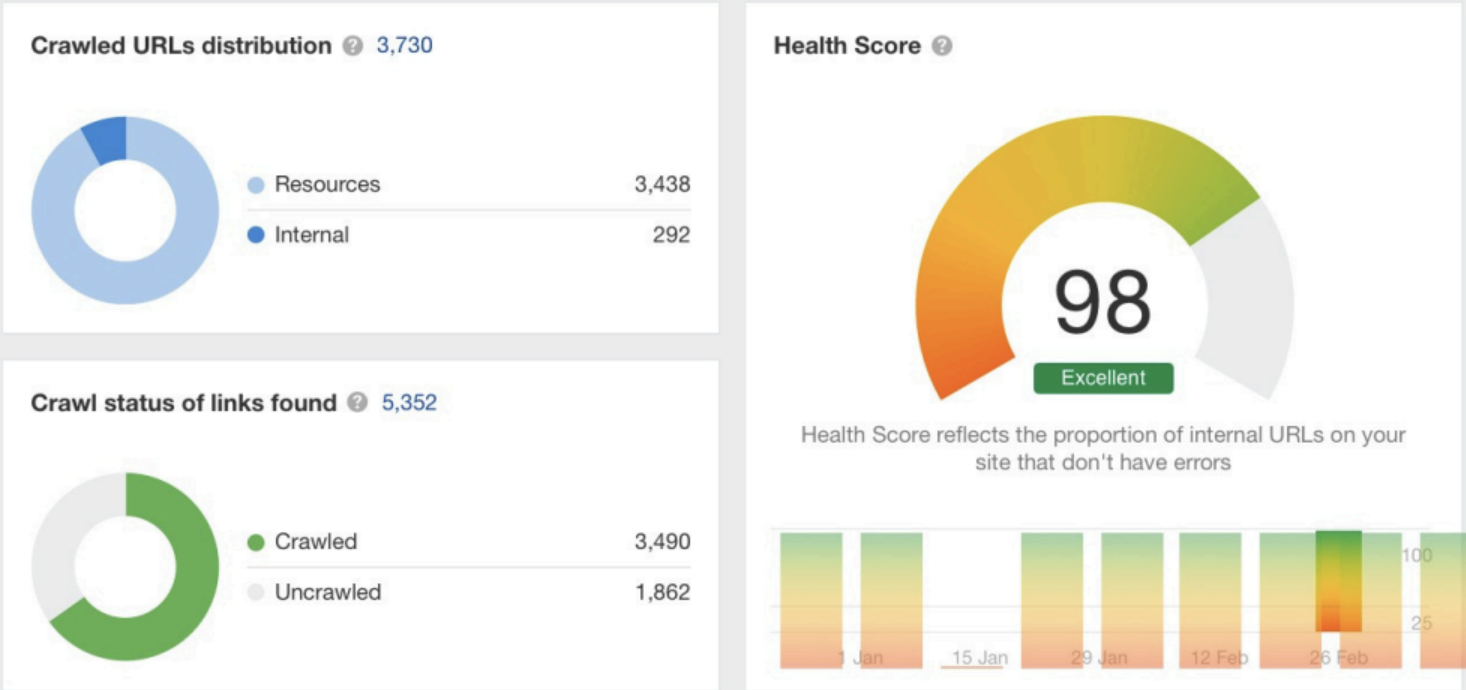Screen dimensions: 1466x690
Task: Select the highlighted 26 Feb history bar
Action: (x=1338, y=581)
